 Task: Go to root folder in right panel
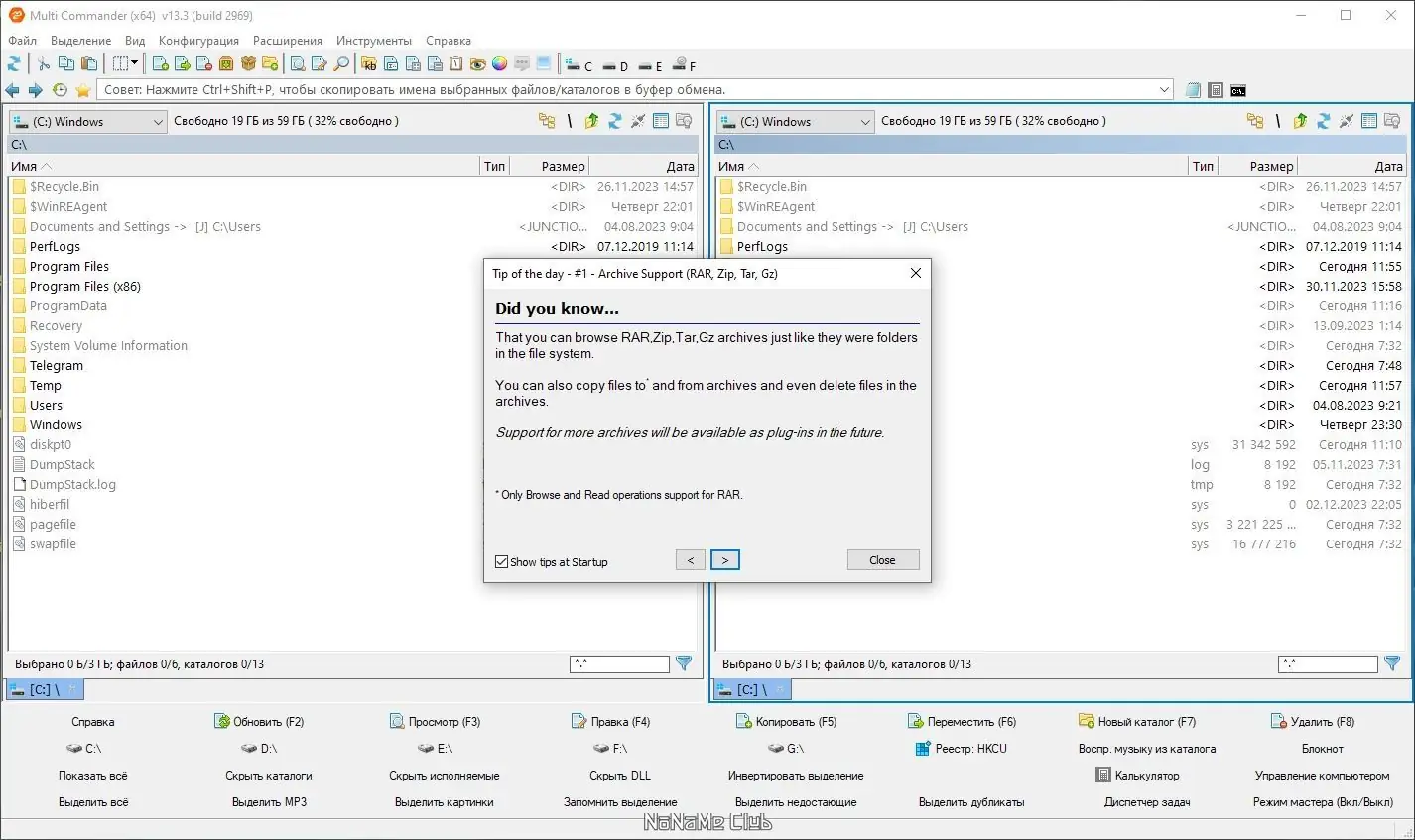pyautogui.click(x=1278, y=121)
